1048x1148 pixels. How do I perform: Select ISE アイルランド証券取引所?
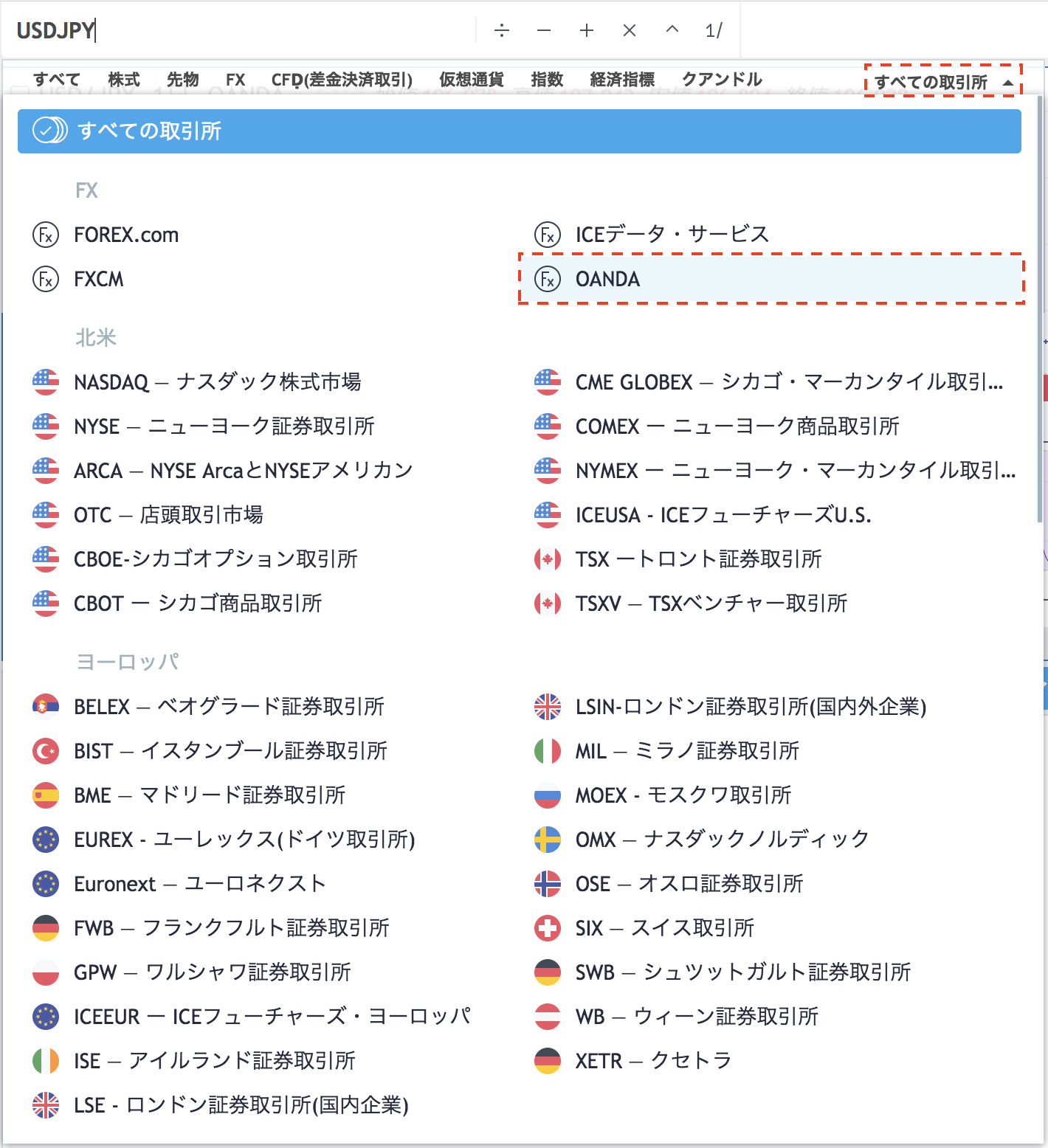tap(269, 1061)
